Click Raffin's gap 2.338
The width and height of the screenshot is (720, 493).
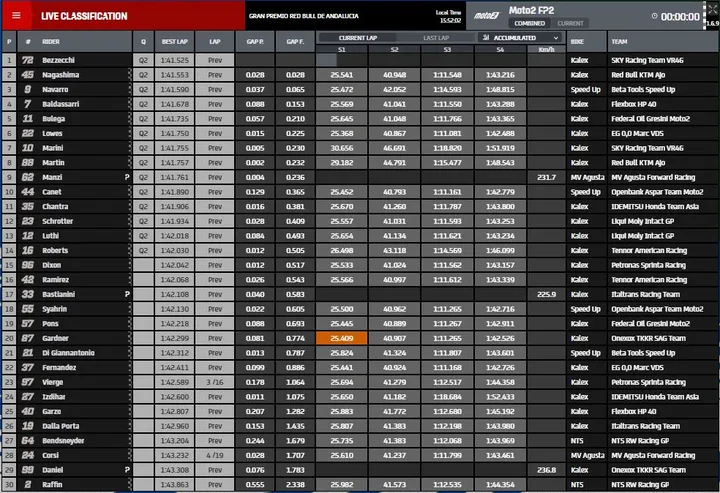pos(295,484)
